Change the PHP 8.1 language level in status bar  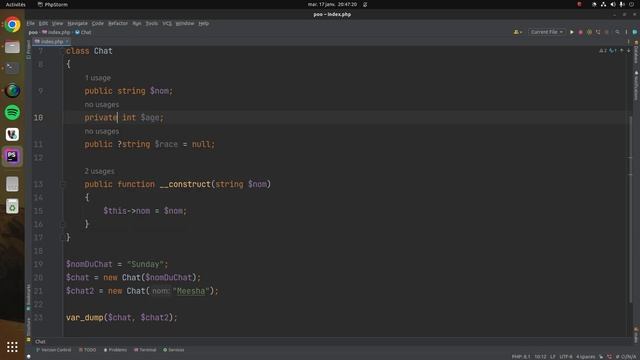[521, 356]
